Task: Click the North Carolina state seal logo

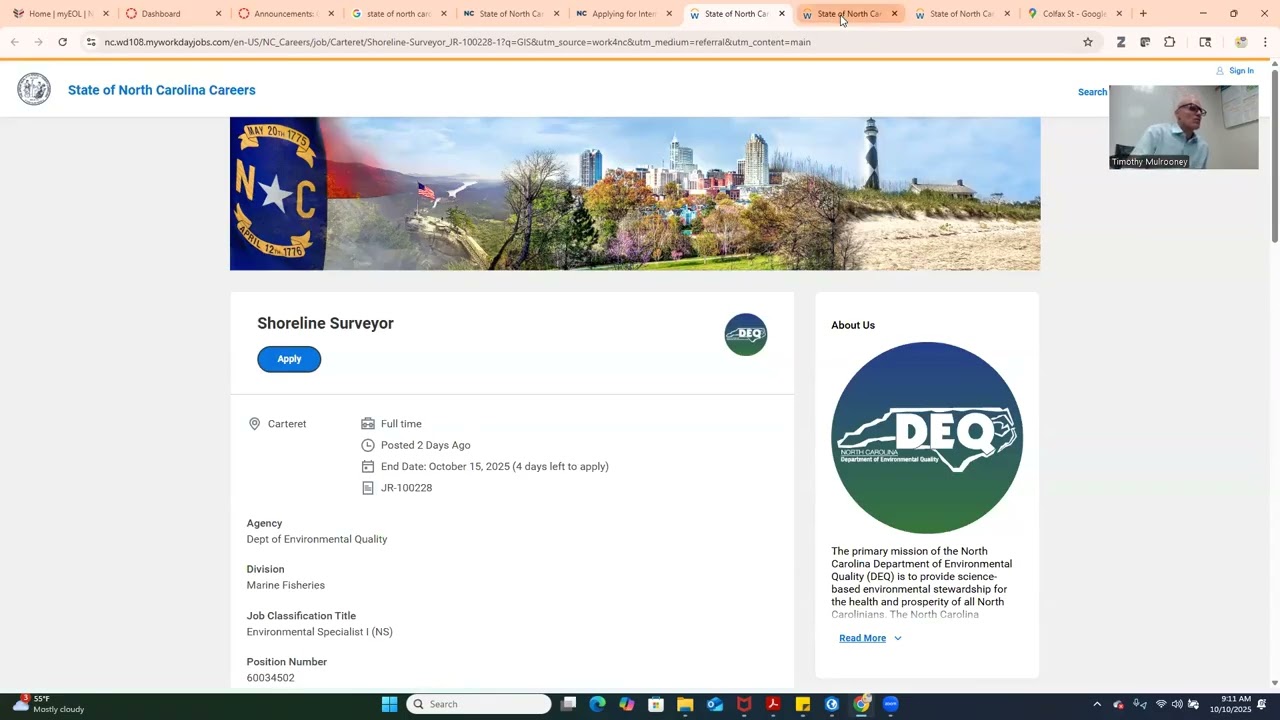Action: (34, 90)
